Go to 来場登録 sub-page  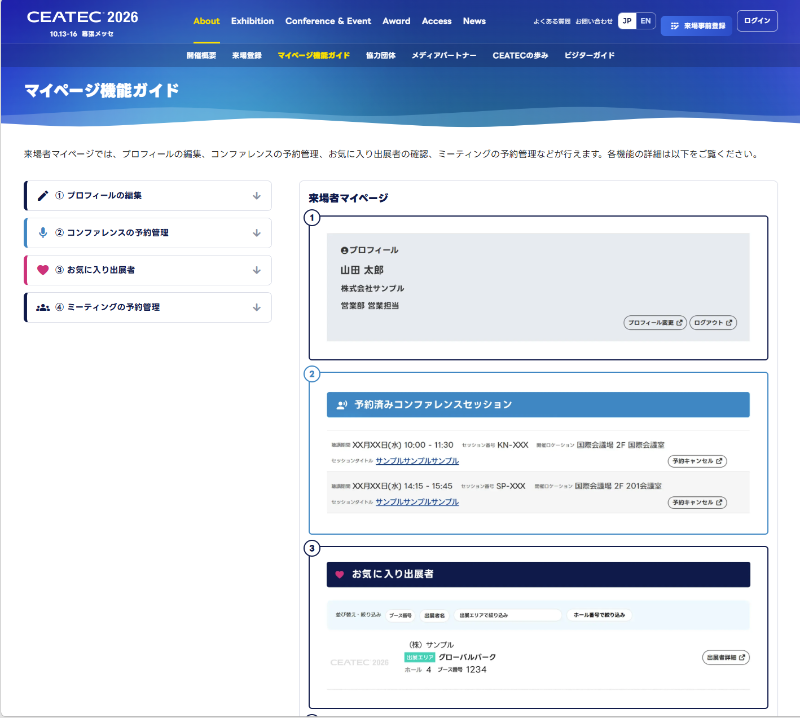coord(247,56)
